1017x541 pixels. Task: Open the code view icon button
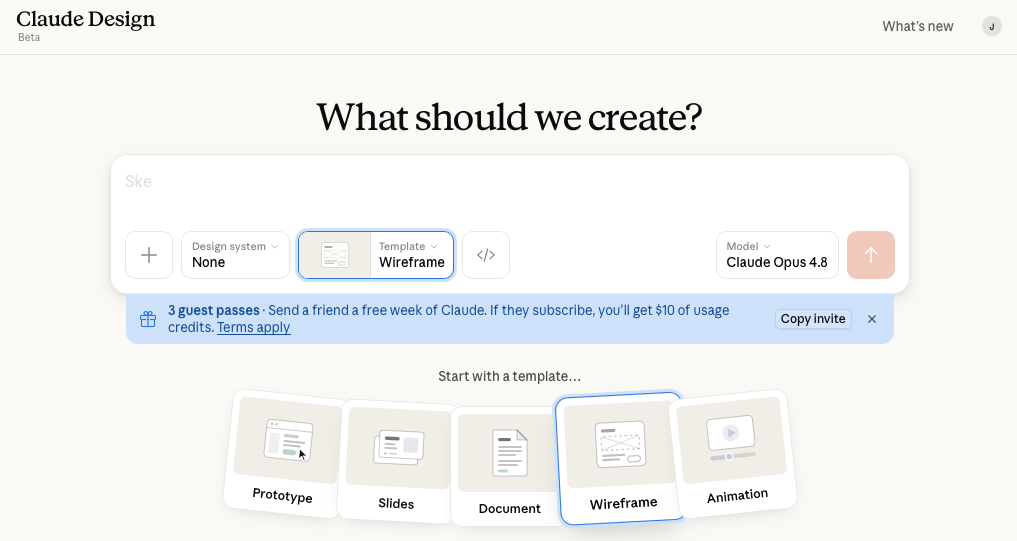pyautogui.click(x=486, y=255)
